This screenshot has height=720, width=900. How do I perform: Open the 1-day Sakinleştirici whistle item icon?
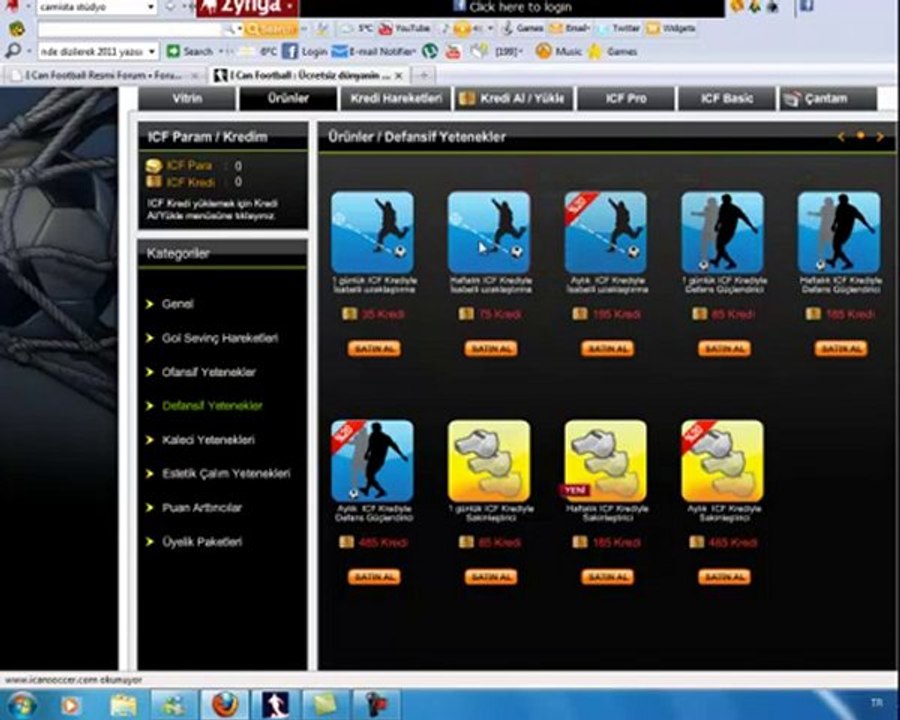pos(489,460)
